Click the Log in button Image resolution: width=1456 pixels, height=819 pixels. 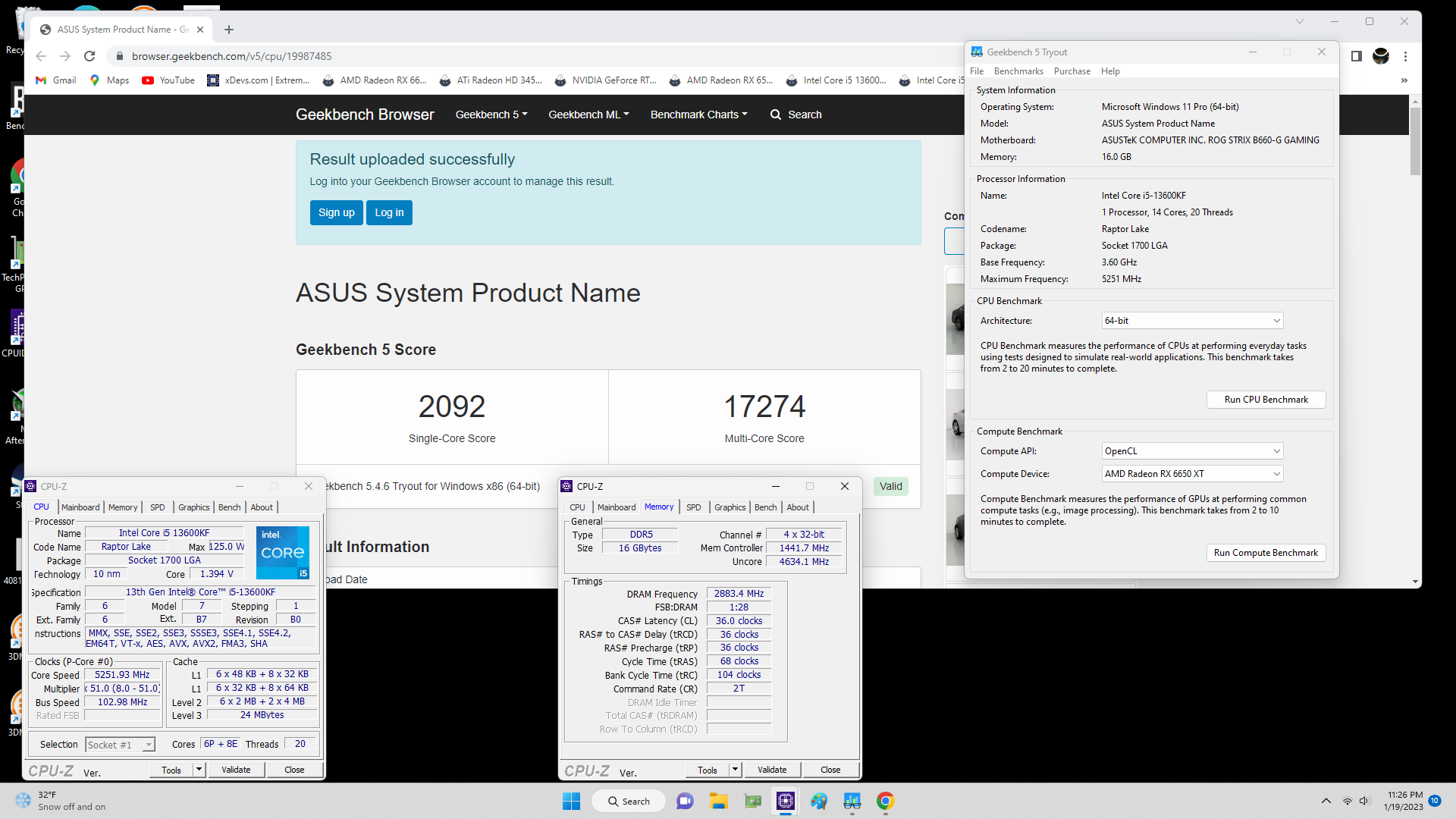(x=389, y=213)
